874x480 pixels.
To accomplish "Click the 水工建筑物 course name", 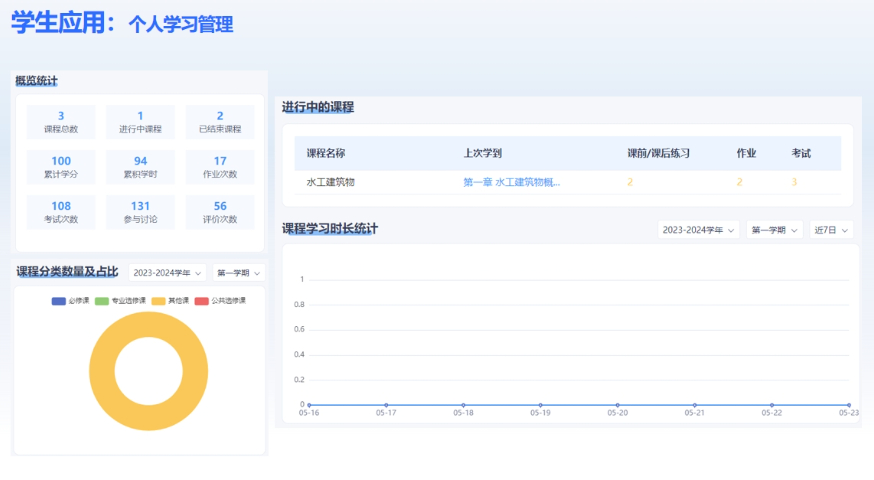I will (x=331, y=182).
